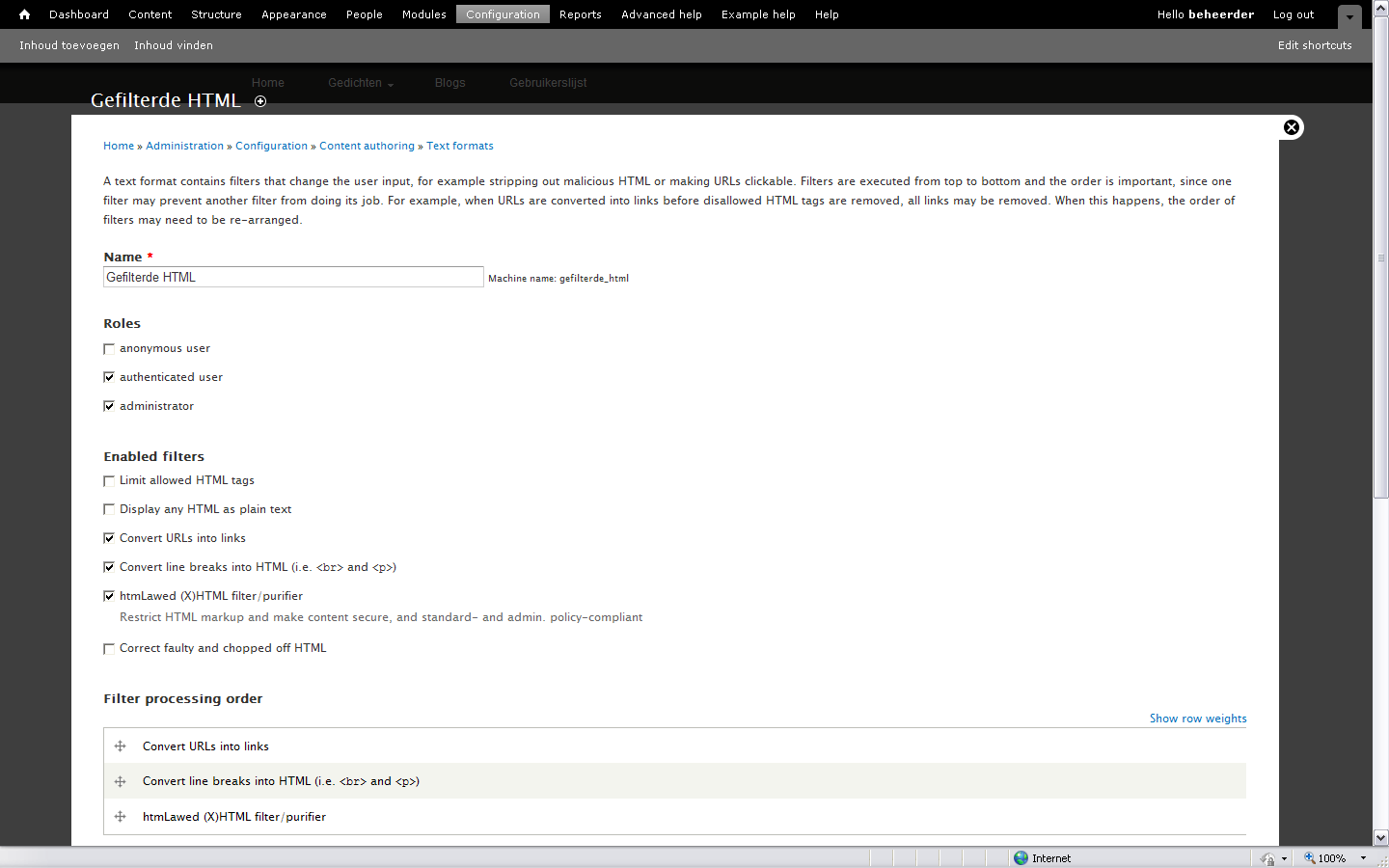Select the drag handle for htmLawed filter row

120,816
